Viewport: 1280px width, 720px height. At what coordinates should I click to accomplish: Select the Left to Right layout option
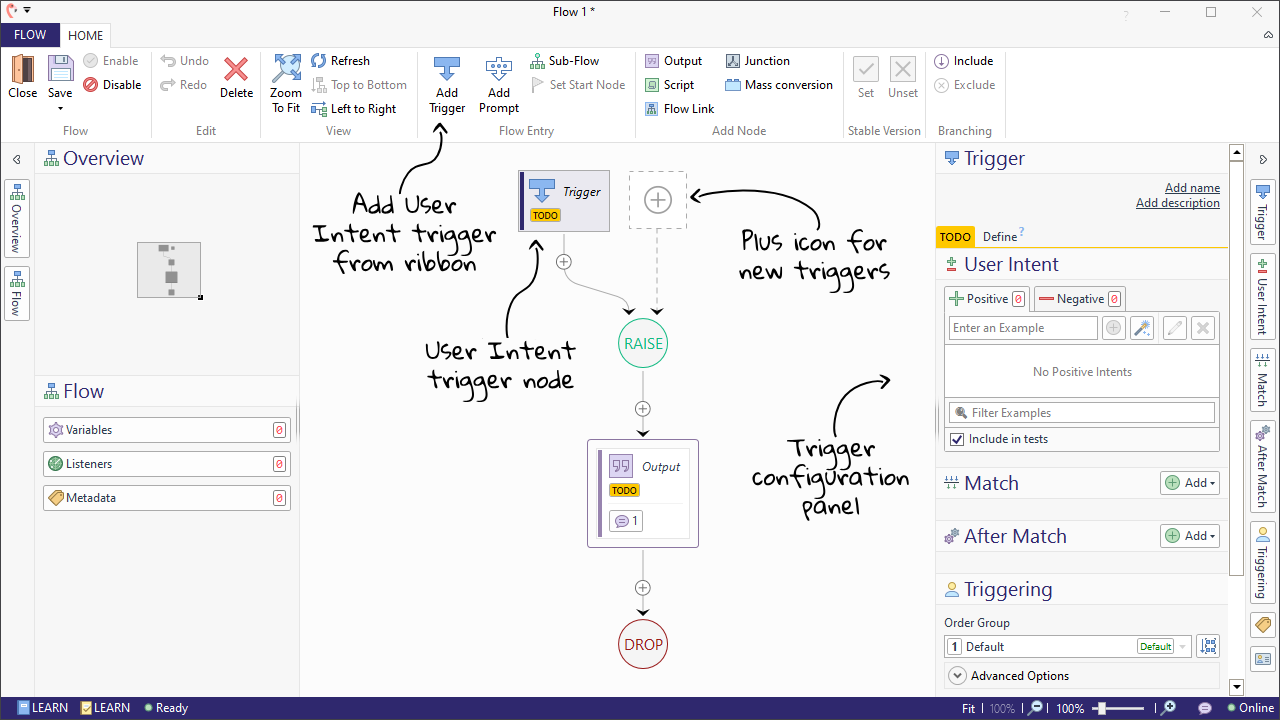(354, 109)
